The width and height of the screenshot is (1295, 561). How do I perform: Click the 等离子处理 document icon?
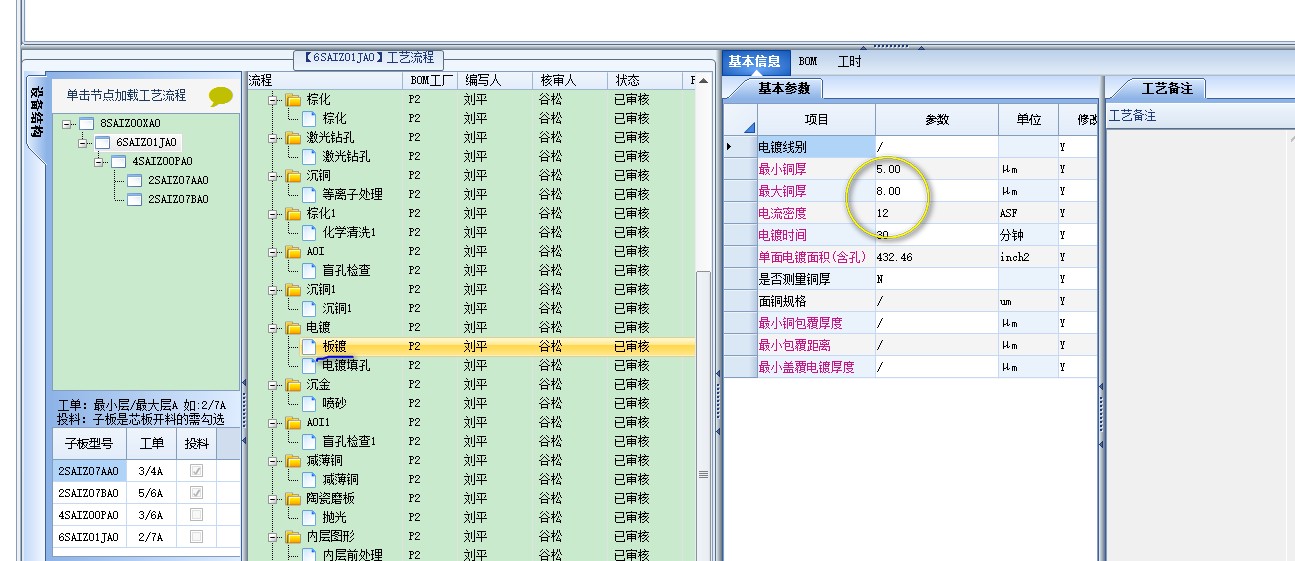coord(309,194)
